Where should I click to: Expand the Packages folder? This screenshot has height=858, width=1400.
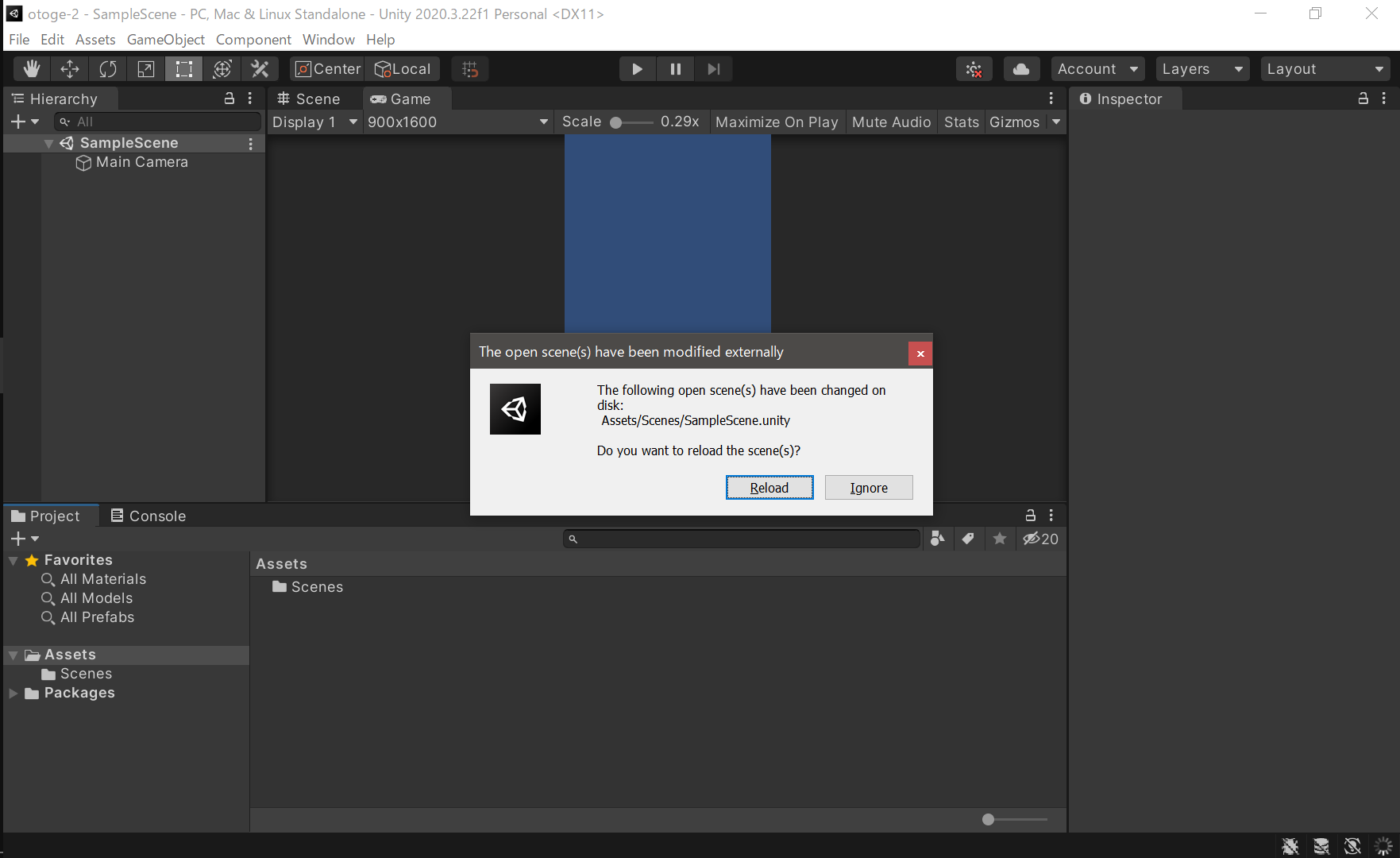(13, 693)
